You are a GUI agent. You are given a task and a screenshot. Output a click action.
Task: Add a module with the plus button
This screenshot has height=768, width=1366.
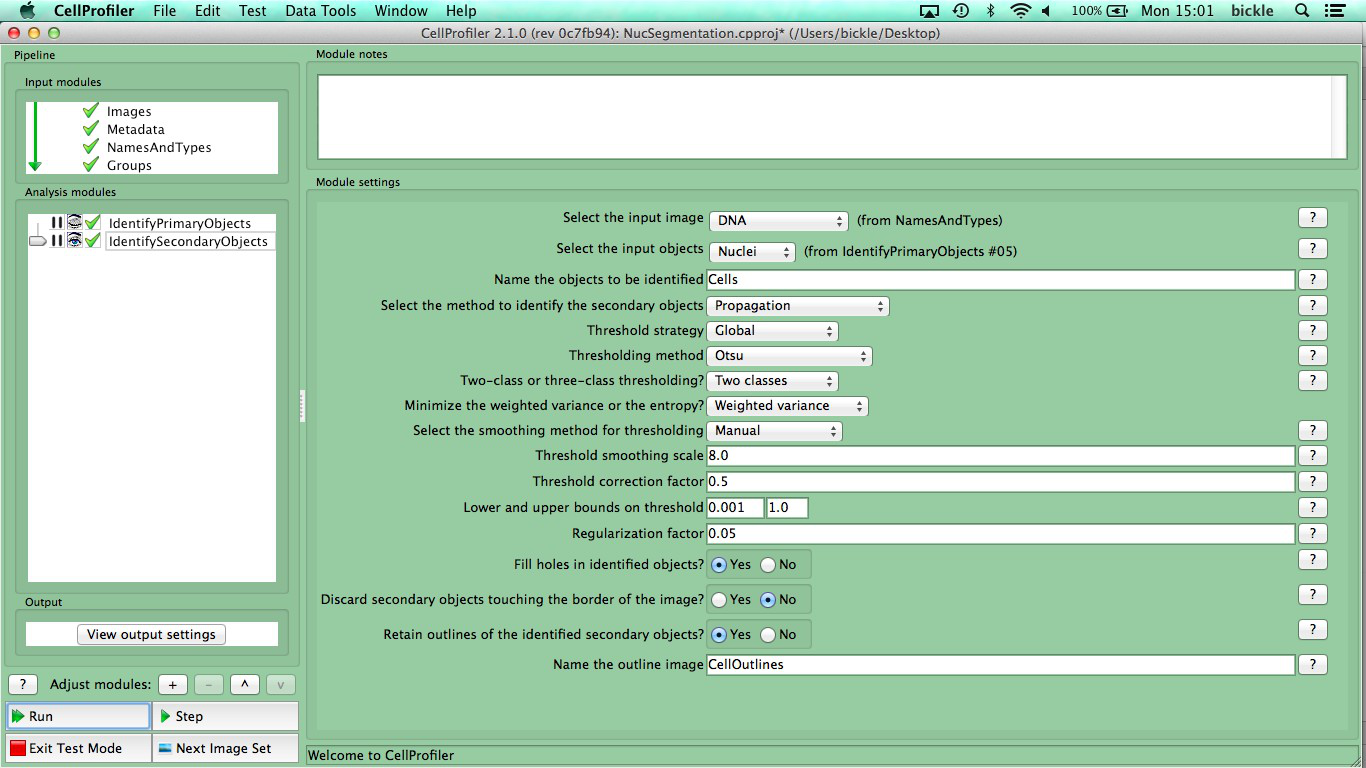tap(172, 685)
